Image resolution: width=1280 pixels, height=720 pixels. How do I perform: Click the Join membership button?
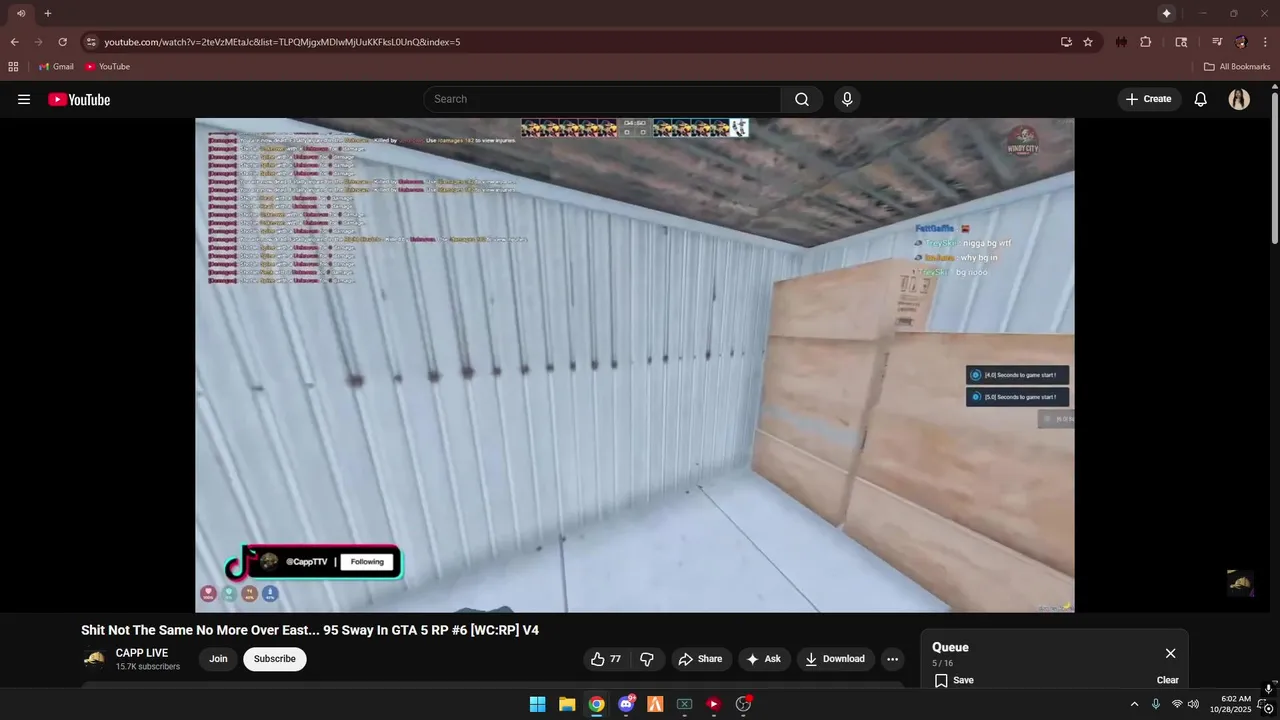click(x=218, y=659)
